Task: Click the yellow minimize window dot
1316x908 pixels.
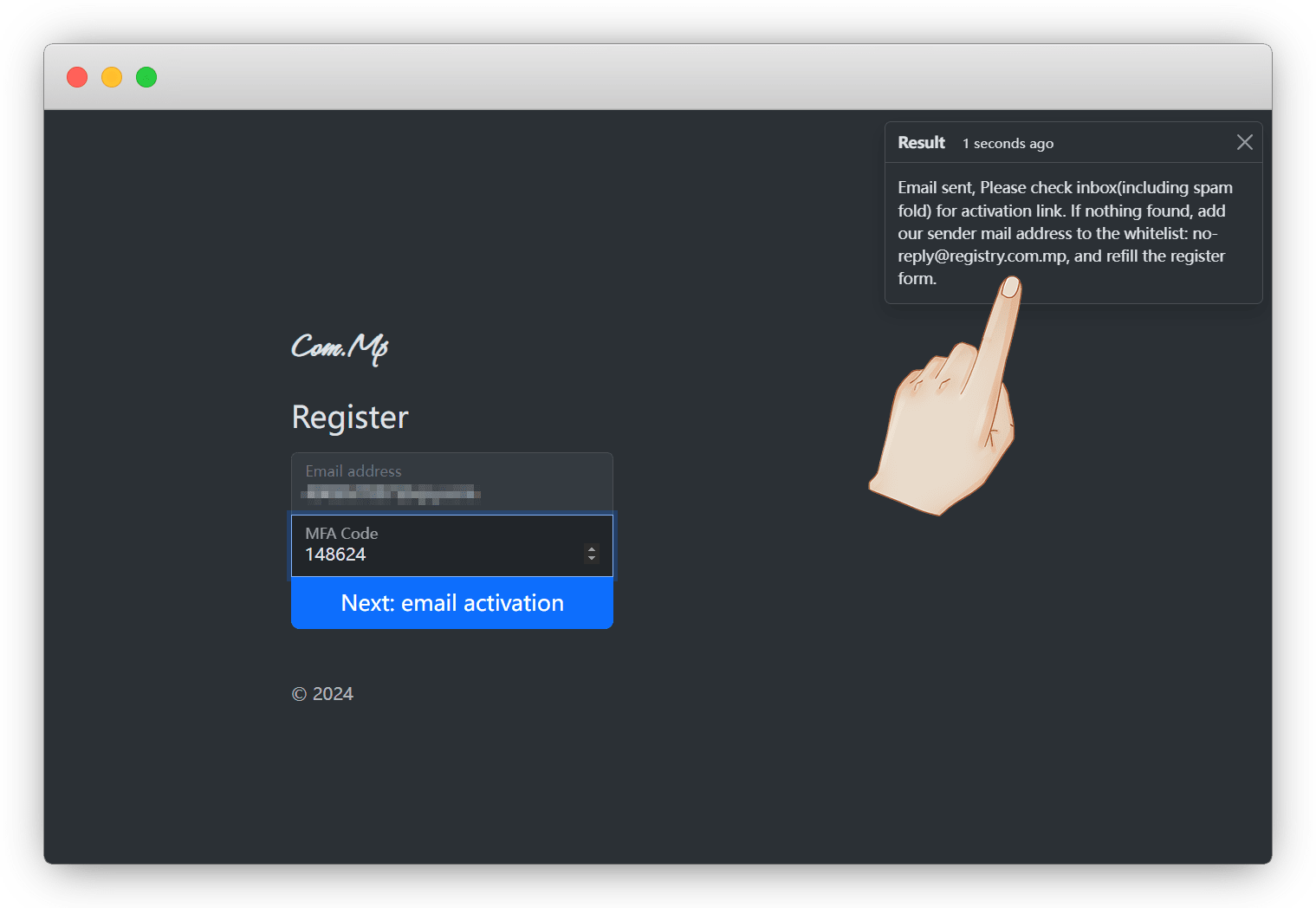Action: pos(112,77)
